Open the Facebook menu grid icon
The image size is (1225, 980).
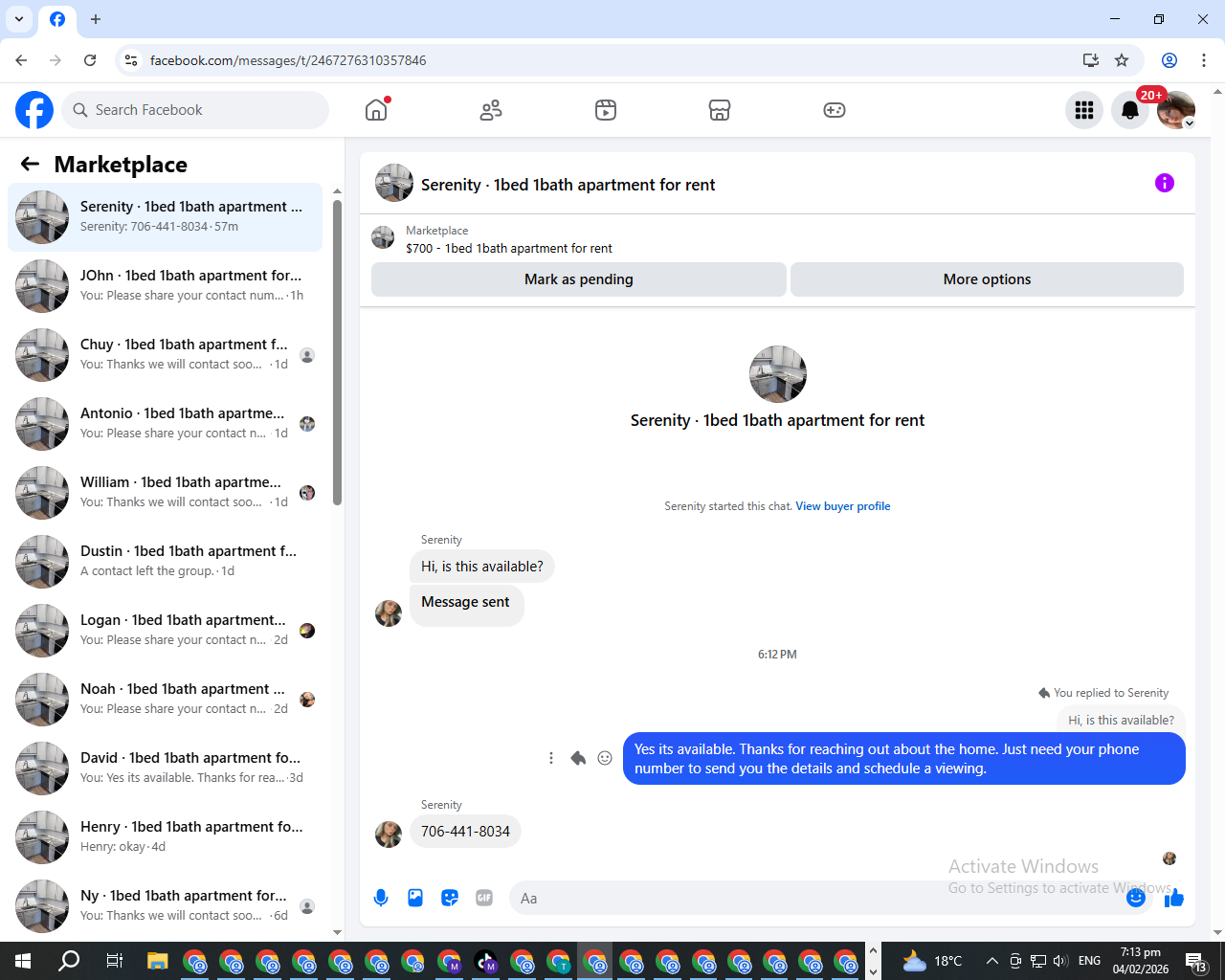[1084, 110]
